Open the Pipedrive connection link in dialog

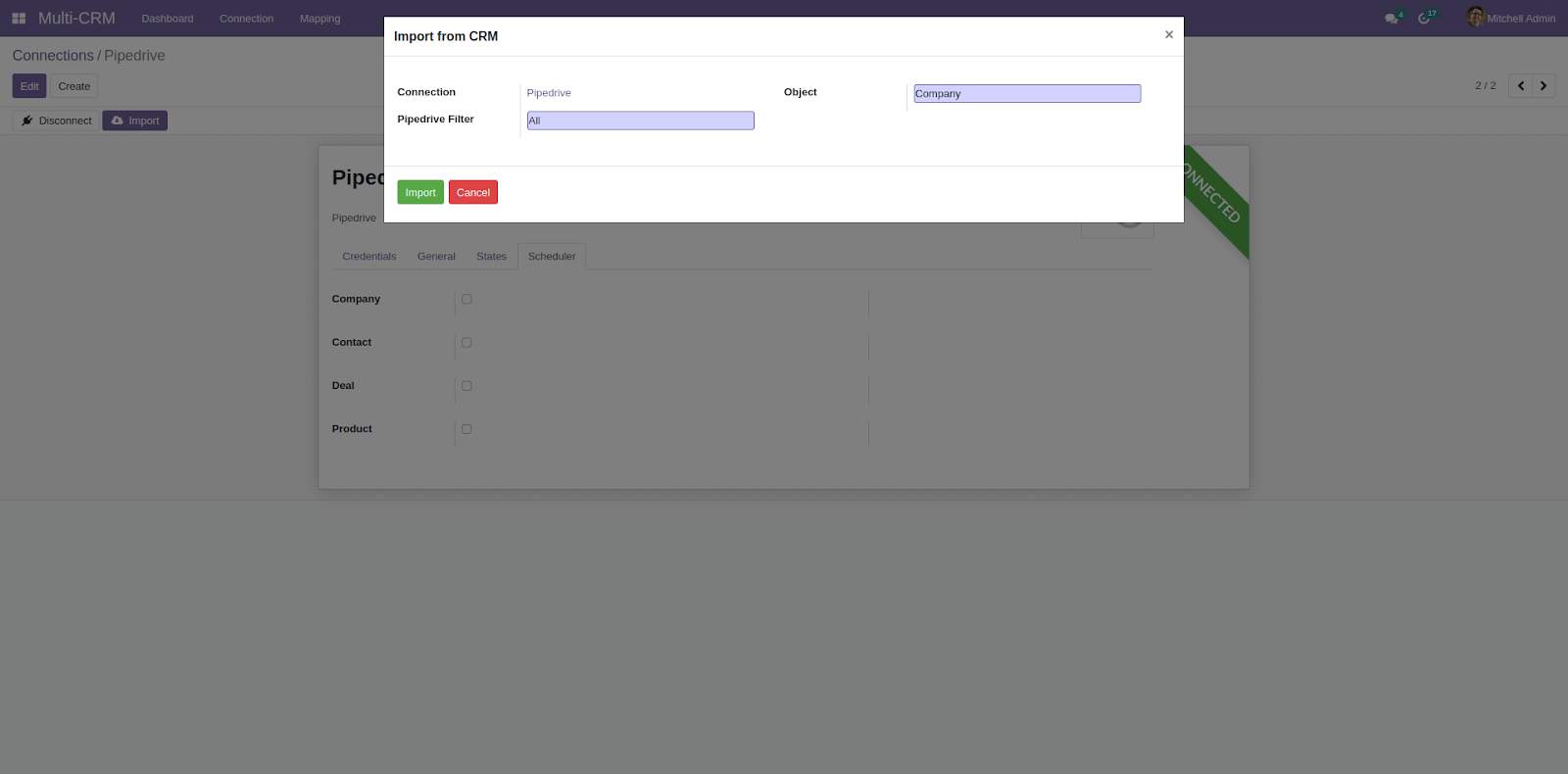click(x=549, y=93)
